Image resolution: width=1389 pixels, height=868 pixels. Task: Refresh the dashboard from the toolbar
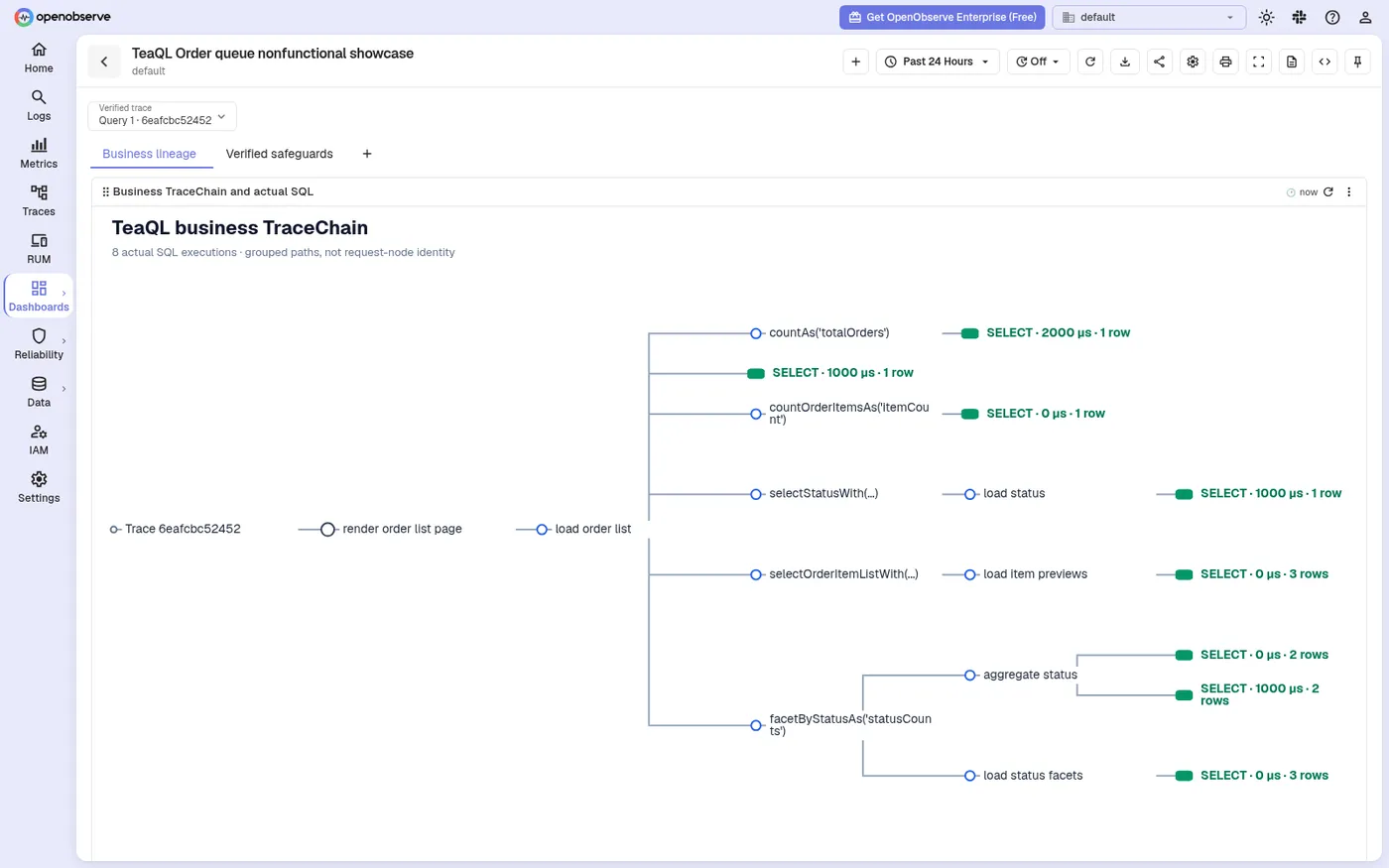pyautogui.click(x=1090, y=62)
